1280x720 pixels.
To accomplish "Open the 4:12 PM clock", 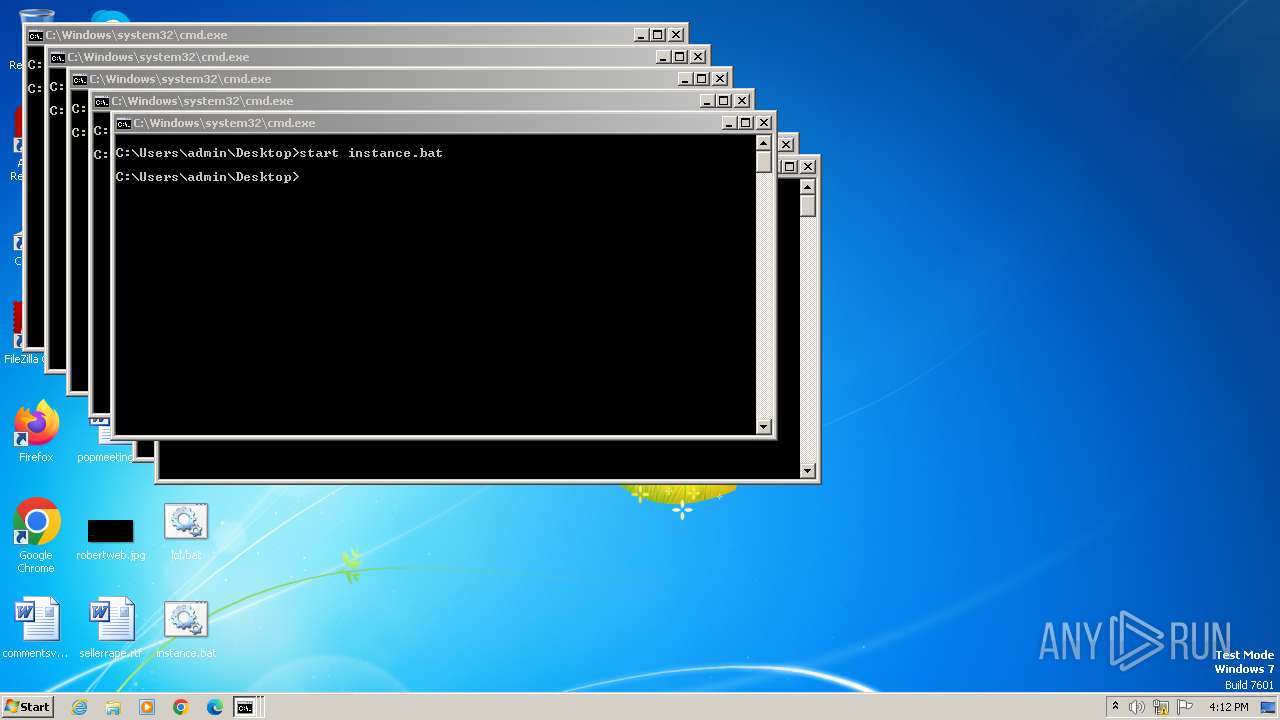I will 1228,707.
